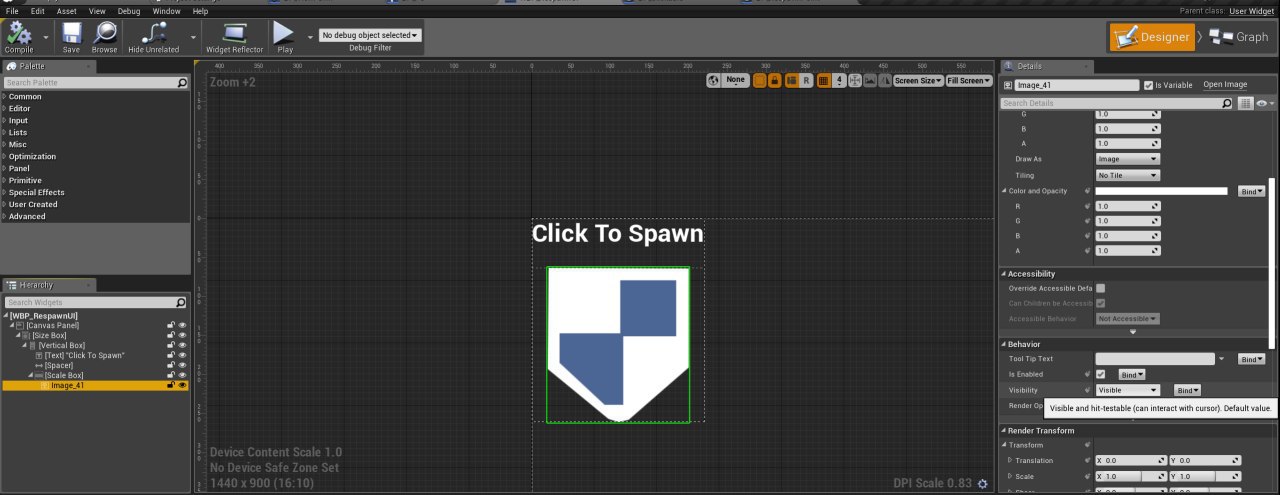Open the Fill Screen dropdown
Image resolution: width=1280 pixels, height=495 pixels.
(x=969, y=80)
